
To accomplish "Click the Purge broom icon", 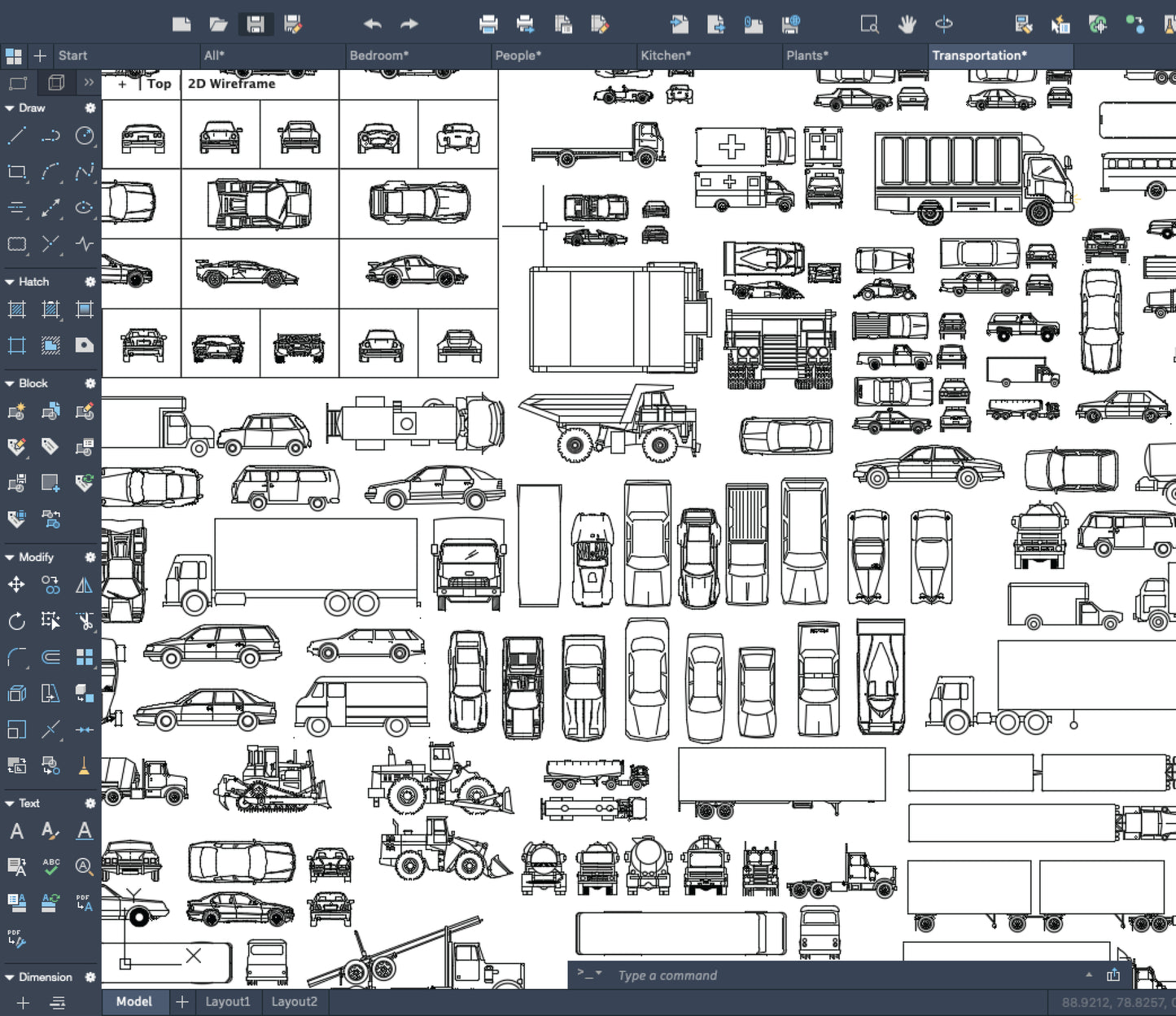I will [x=85, y=765].
